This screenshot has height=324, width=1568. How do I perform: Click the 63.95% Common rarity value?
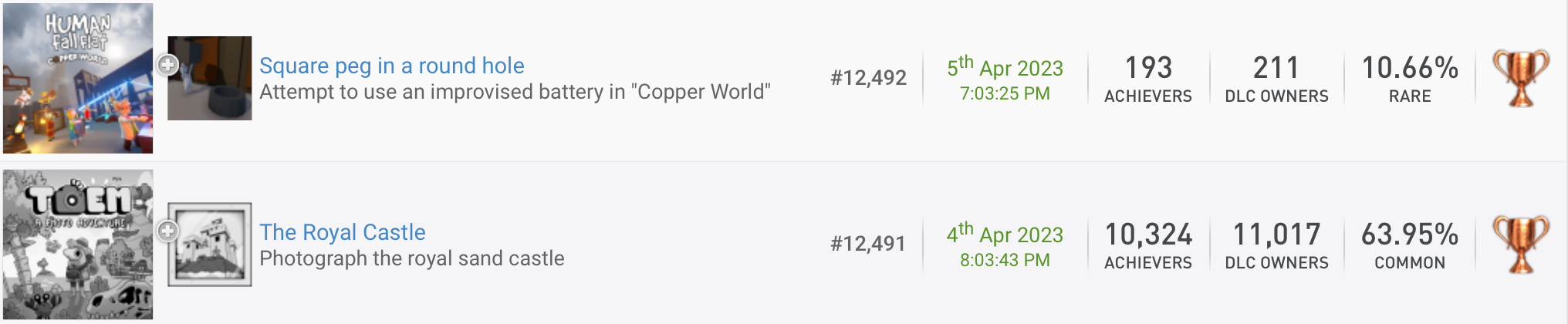tap(1410, 245)
